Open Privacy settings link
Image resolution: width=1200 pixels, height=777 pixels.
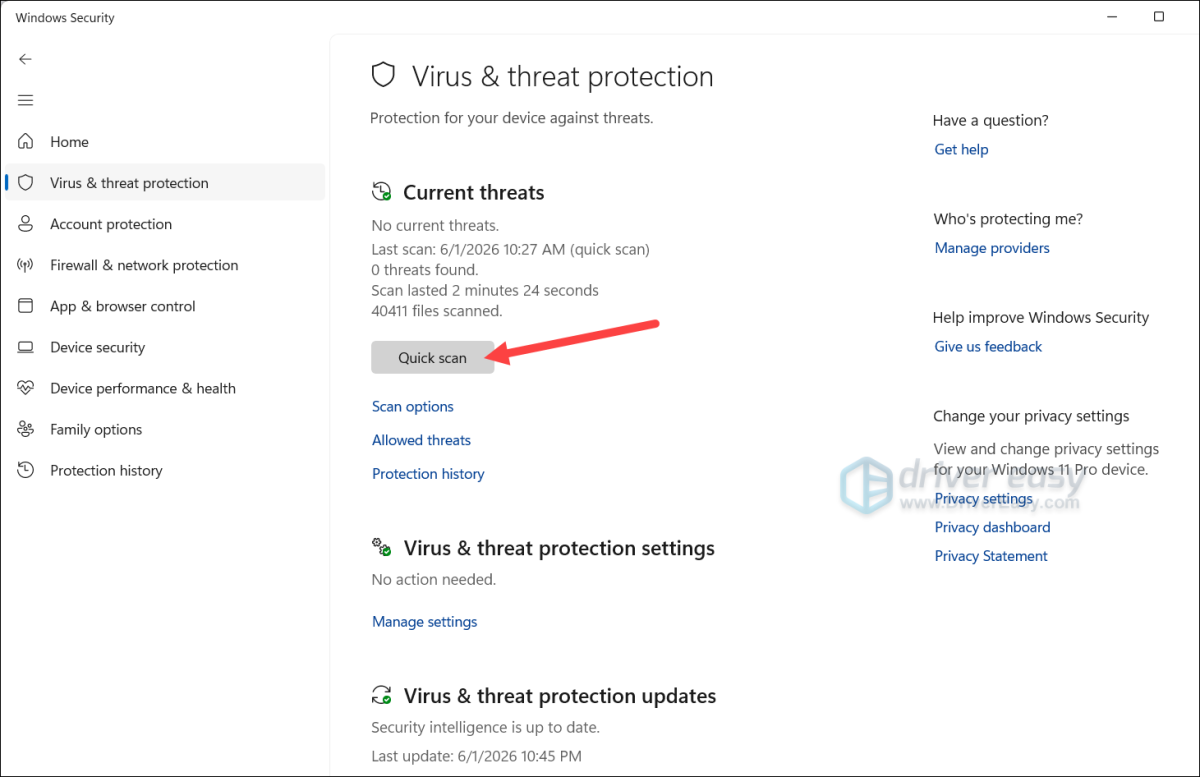tap(984, 498)
